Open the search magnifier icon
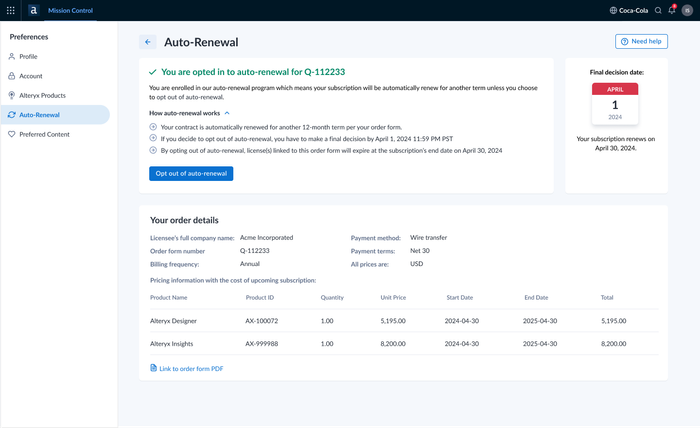Viewport: 700px width, 428px height. point(658,10)
